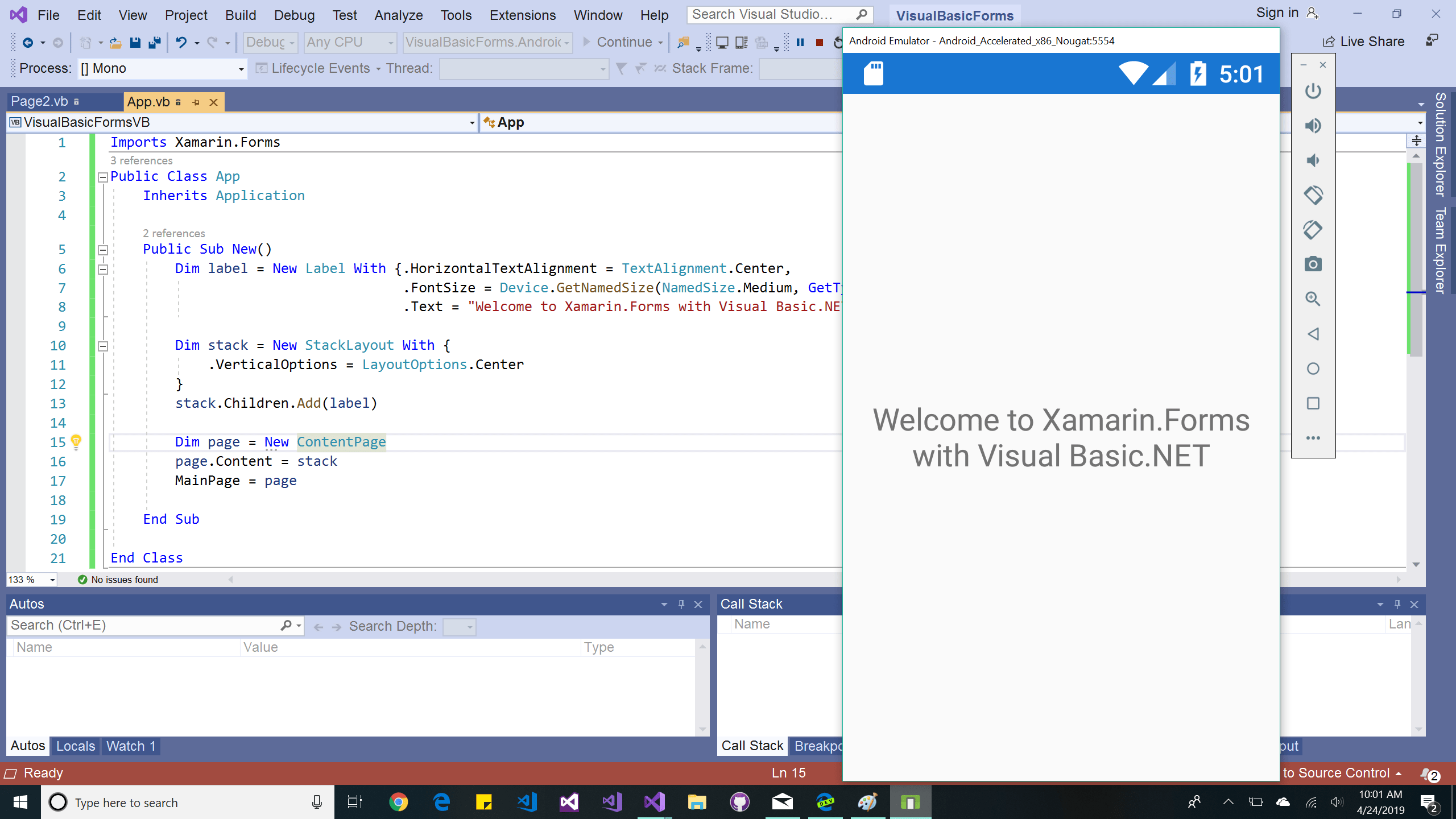Switch to the Locals tab
Image resolution: width=1456 pixels, height=819 pixels.
pos(75,746)
